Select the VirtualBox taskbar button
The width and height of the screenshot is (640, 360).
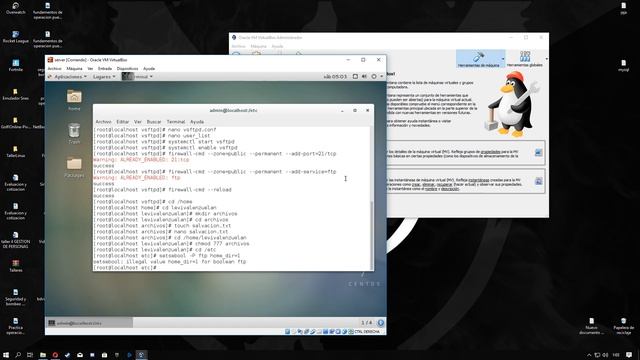(x=141, y=355)
